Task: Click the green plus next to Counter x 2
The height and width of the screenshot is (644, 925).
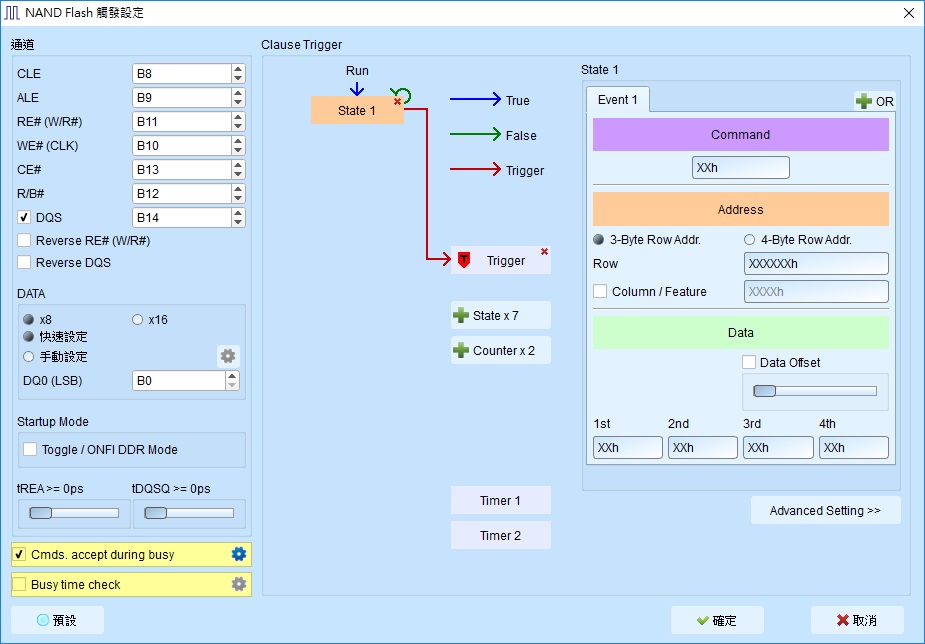Action: [461, 350]
